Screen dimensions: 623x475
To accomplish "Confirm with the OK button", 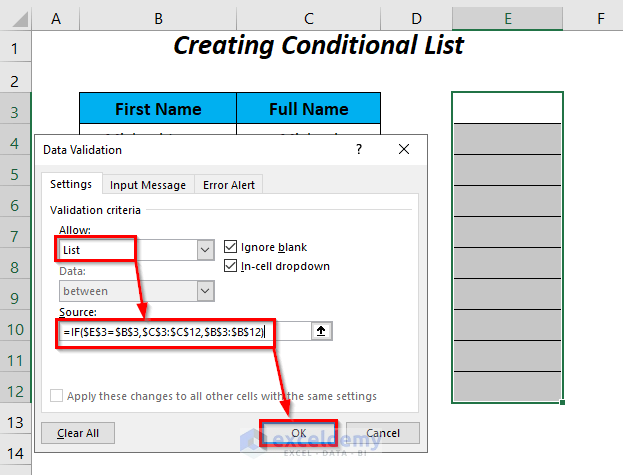I will (299, 433).
